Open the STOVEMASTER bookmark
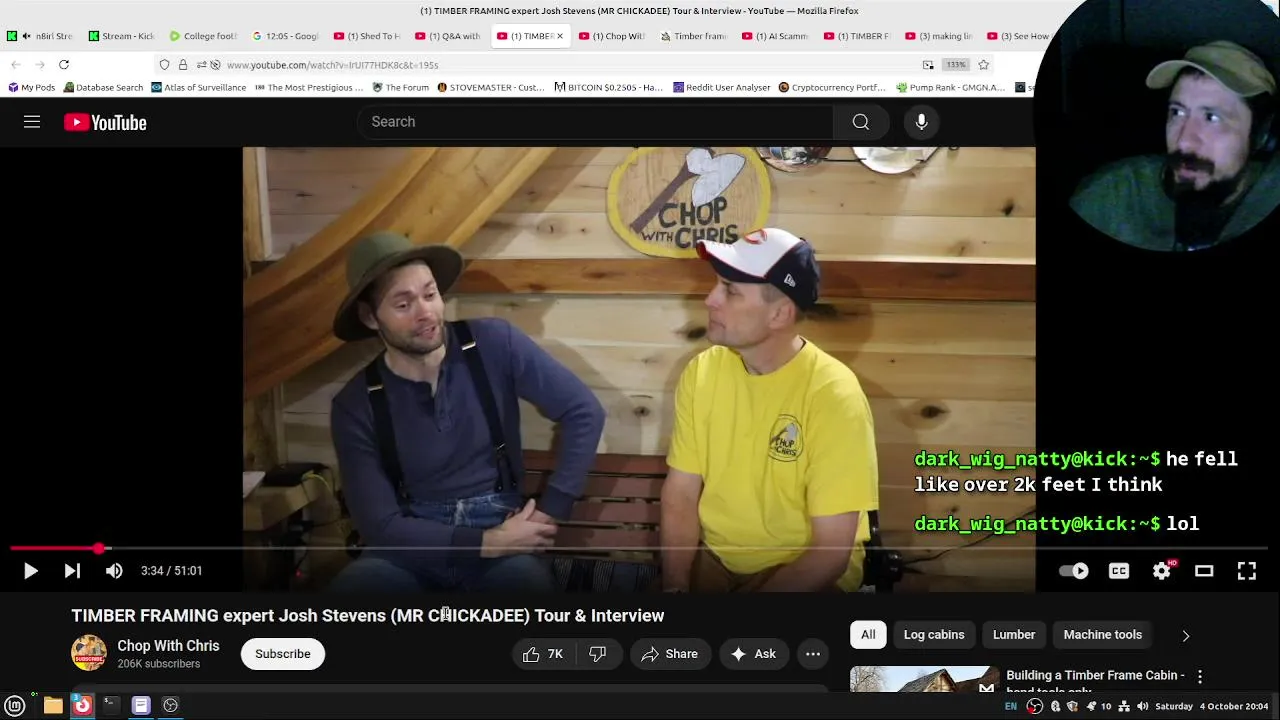1280x720 pixels. coord(491,87)
